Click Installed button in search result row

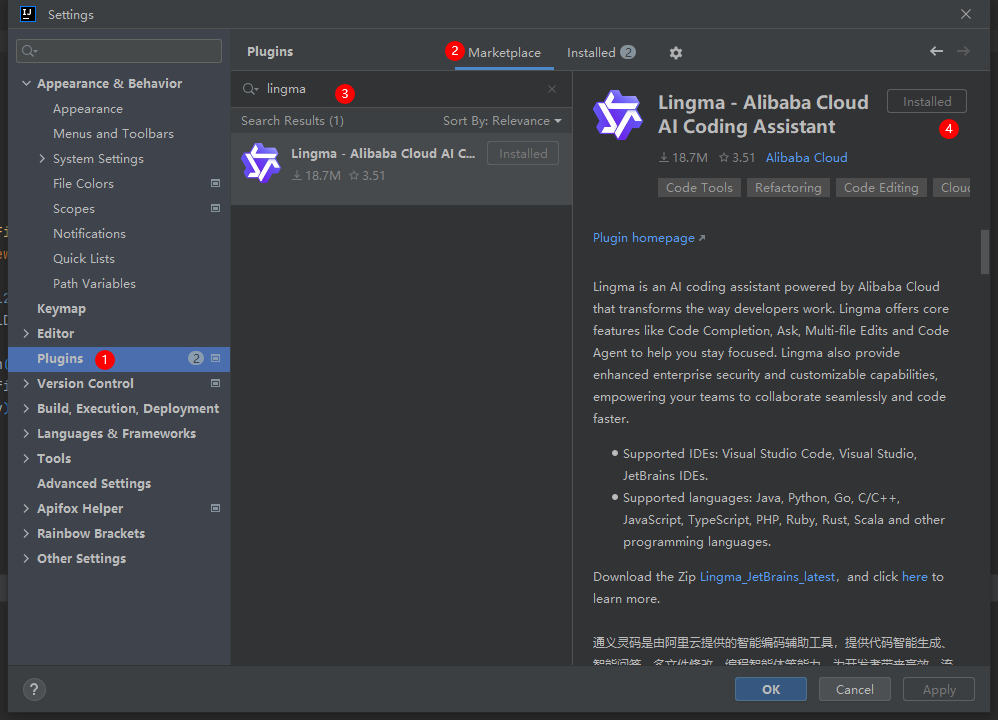523,153
